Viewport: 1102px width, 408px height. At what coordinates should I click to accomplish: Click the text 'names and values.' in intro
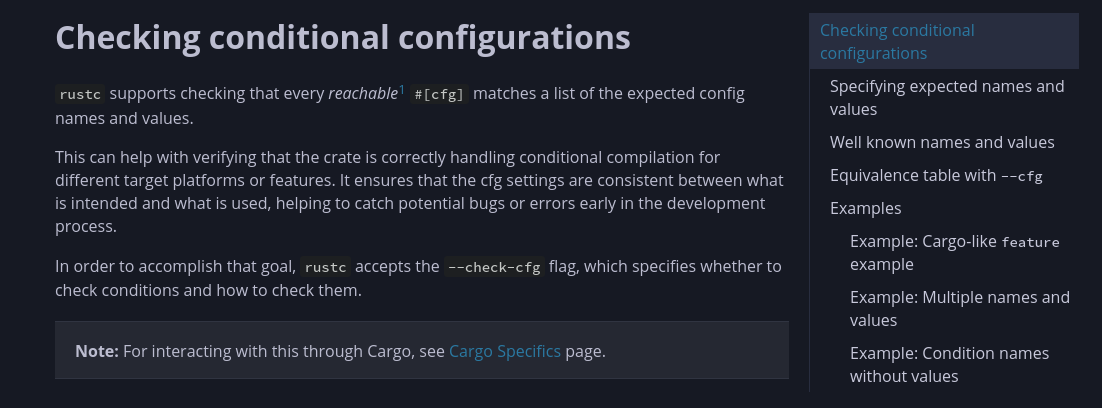[124, 118]
